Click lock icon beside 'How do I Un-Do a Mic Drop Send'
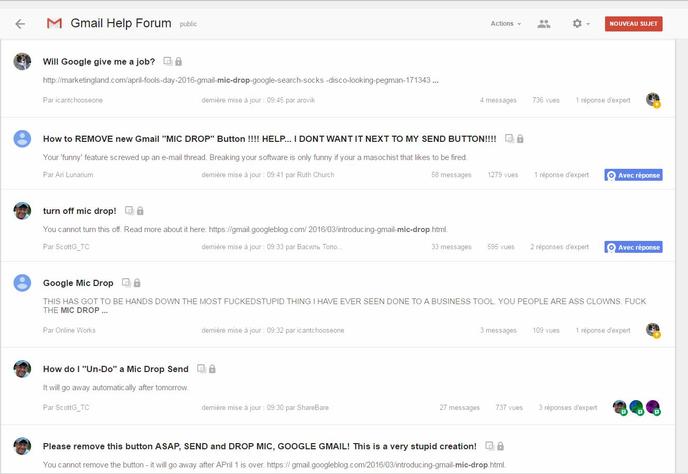Viewport: 688px width, 474px height. coord(212,369)
